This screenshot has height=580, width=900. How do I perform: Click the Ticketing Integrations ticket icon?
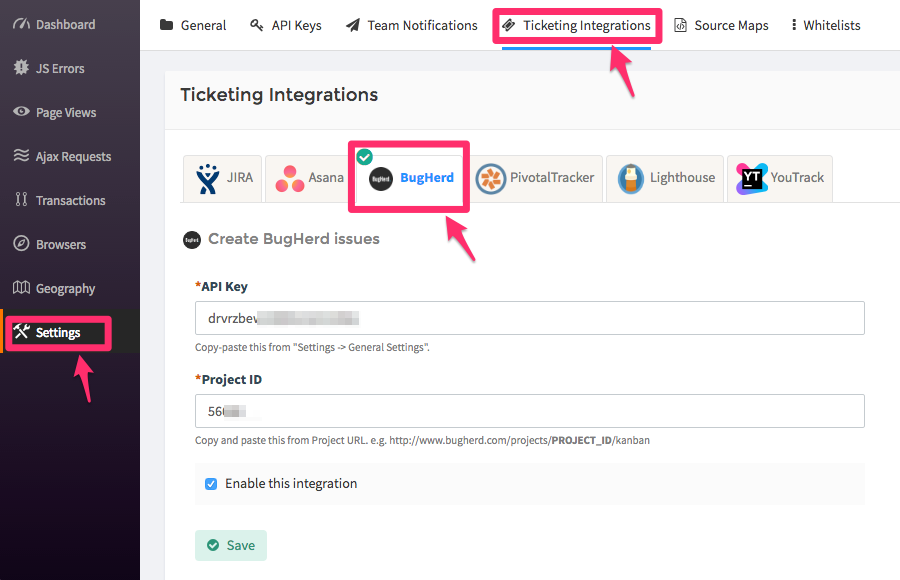click(509, 25)
